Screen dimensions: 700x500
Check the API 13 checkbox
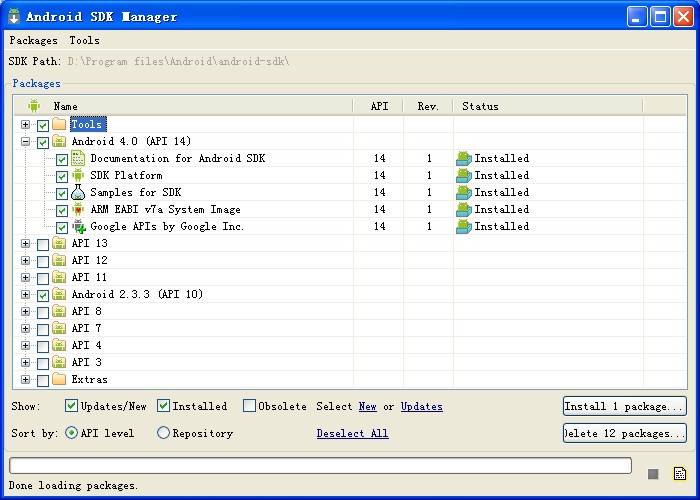pyautogui.click(x=43, y=245)
